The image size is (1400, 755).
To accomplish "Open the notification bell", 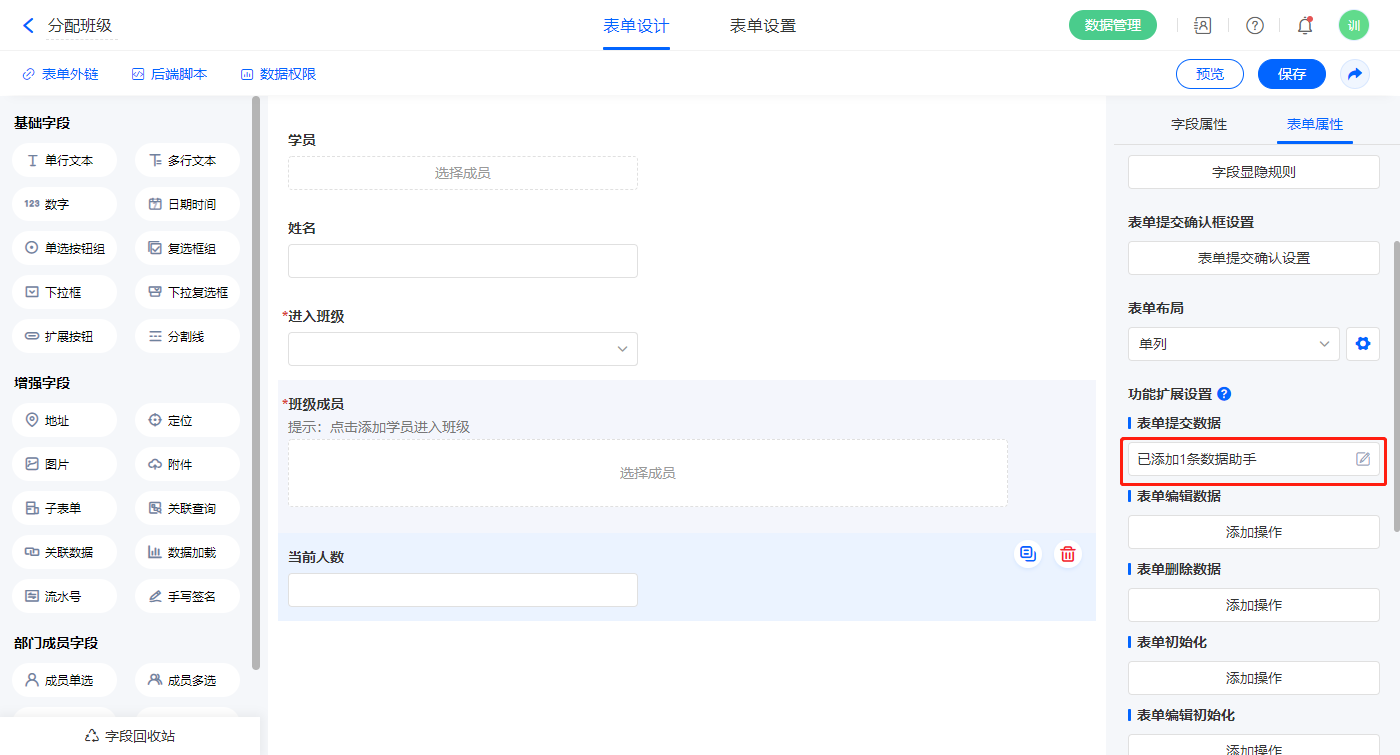I will [1304, 26].
